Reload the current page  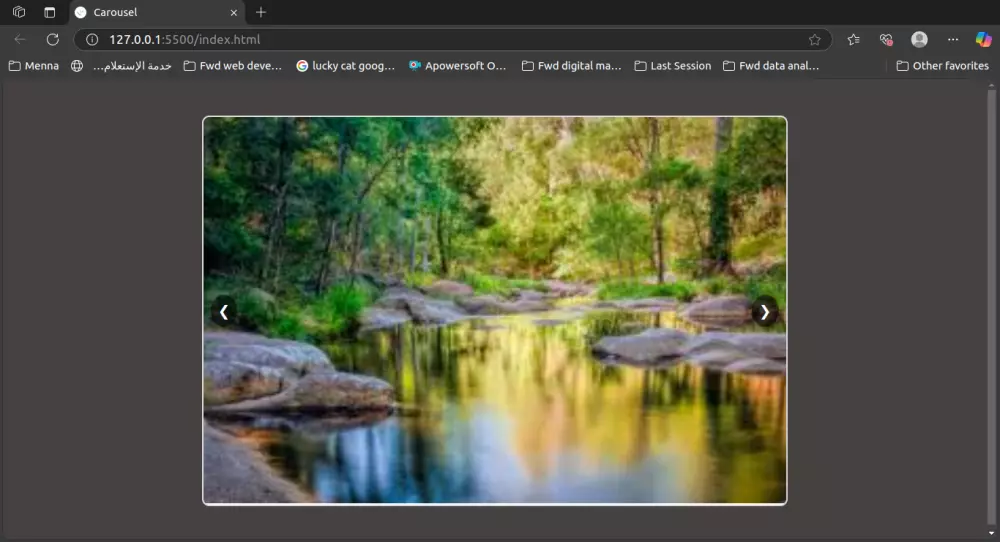click(x=53, y=40)
